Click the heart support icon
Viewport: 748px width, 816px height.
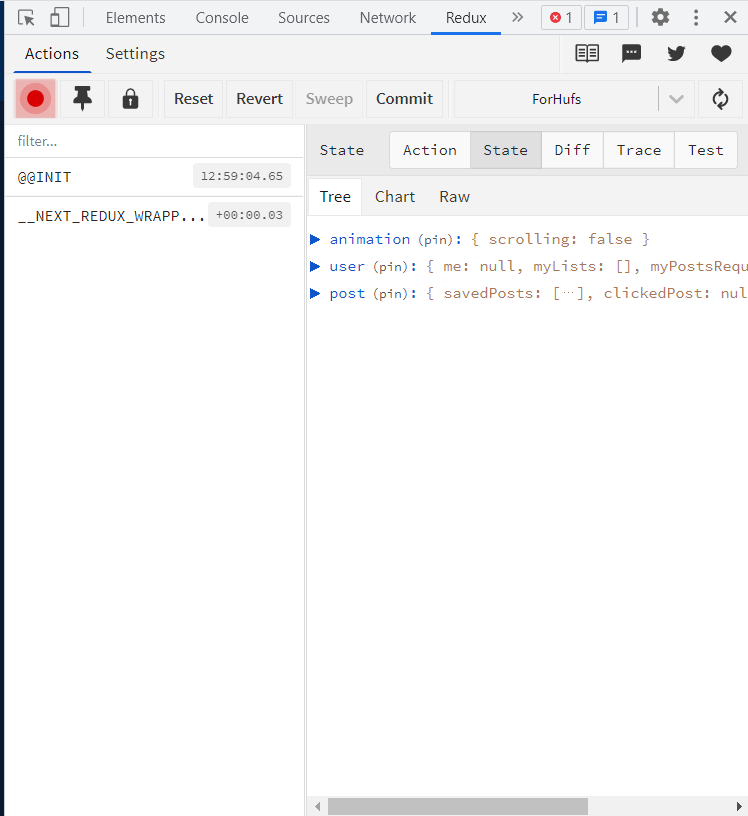721,54
